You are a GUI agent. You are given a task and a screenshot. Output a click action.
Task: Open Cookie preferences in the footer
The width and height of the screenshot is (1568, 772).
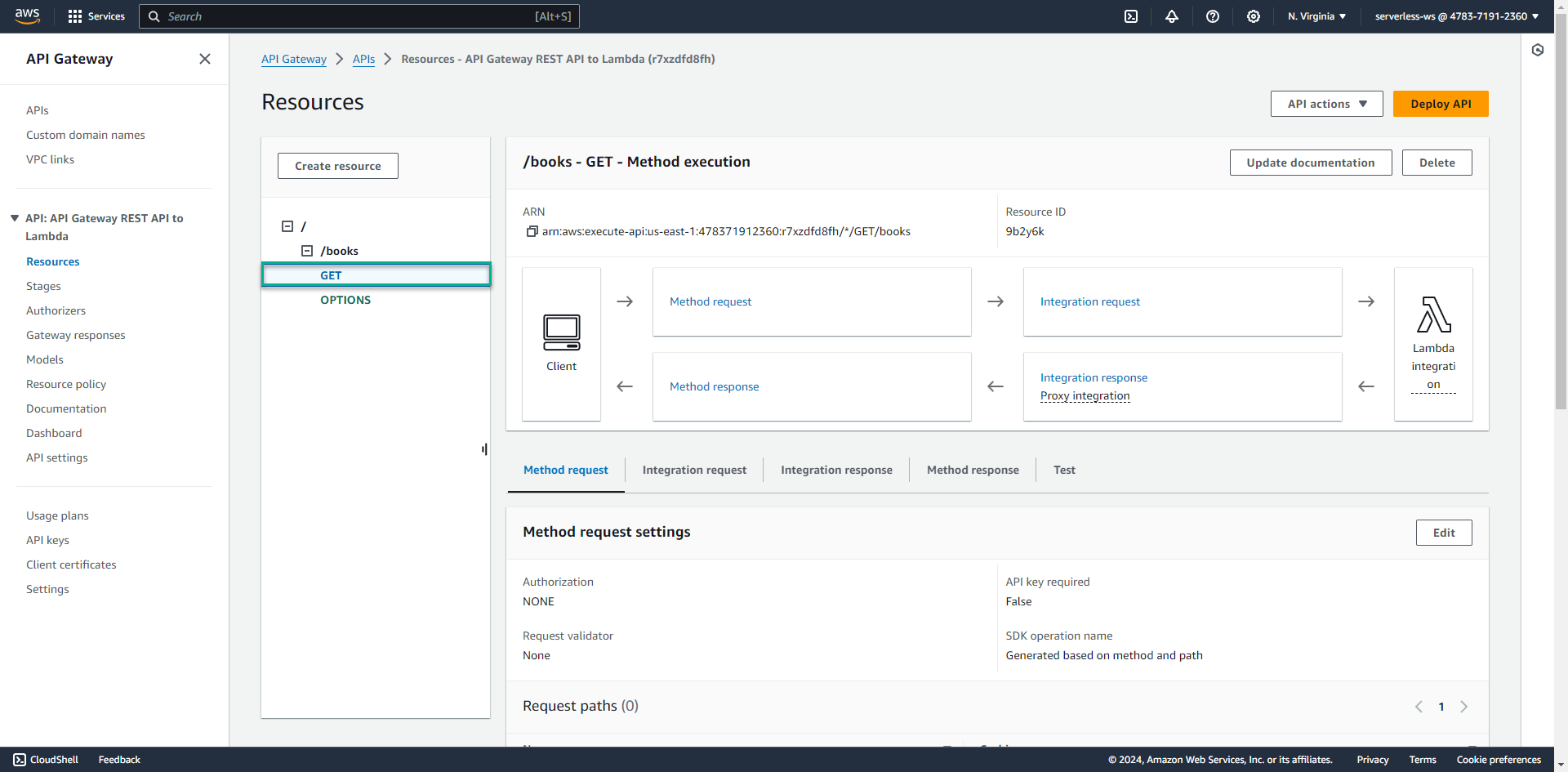[1499, 760]
